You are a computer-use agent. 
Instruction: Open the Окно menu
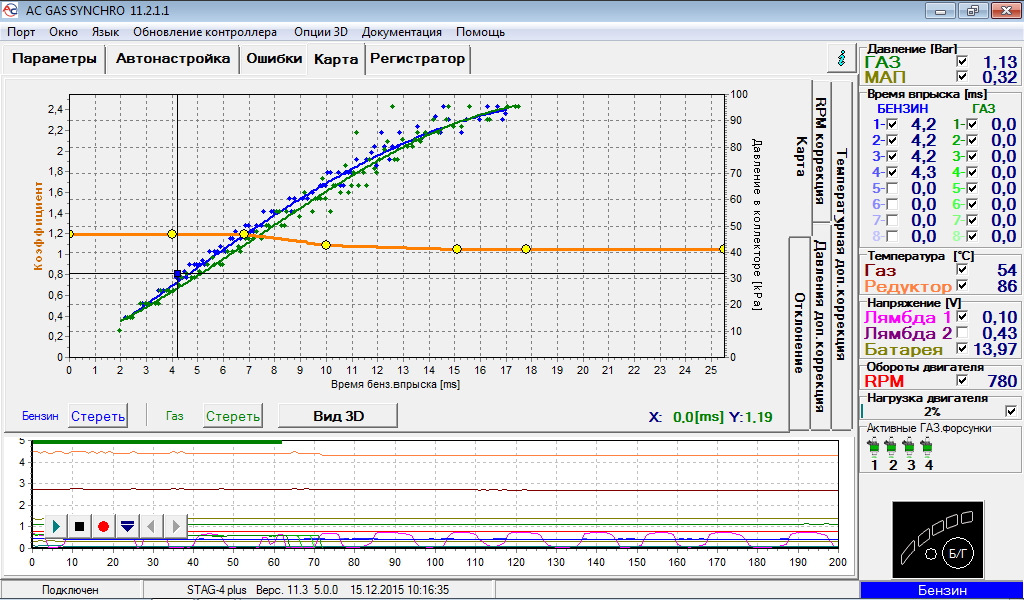63,32
